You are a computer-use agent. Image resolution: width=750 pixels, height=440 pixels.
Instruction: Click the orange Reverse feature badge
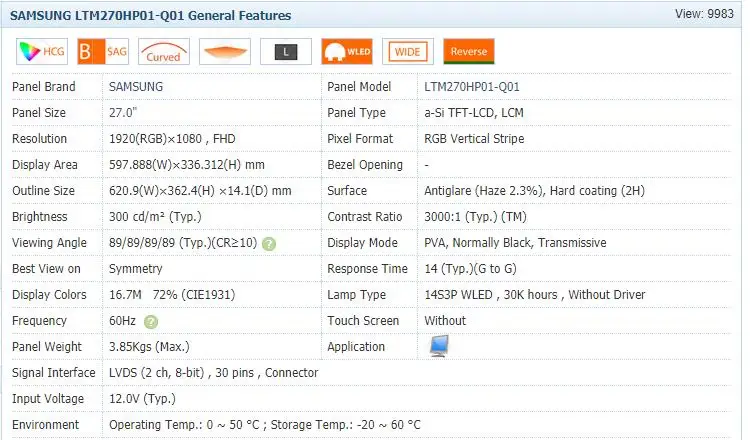coord(469,51)
